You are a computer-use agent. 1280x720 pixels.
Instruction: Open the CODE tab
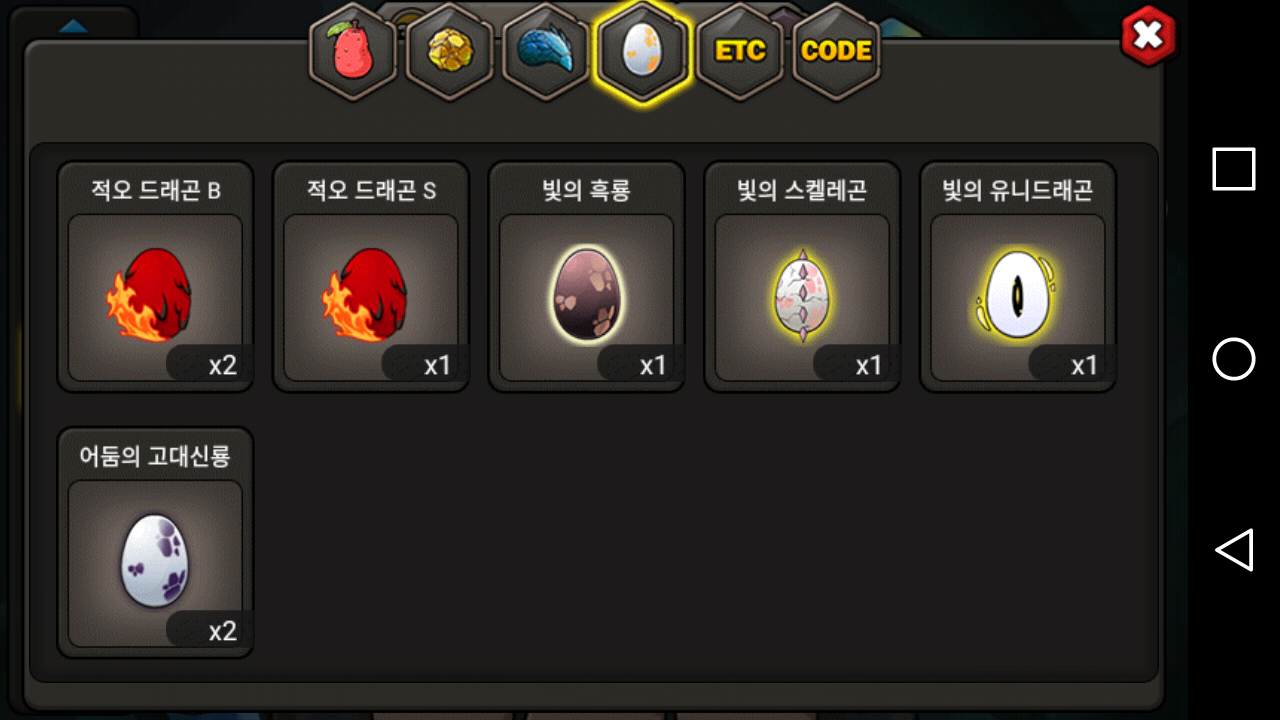pyautogui.click(x=837, y=52)
